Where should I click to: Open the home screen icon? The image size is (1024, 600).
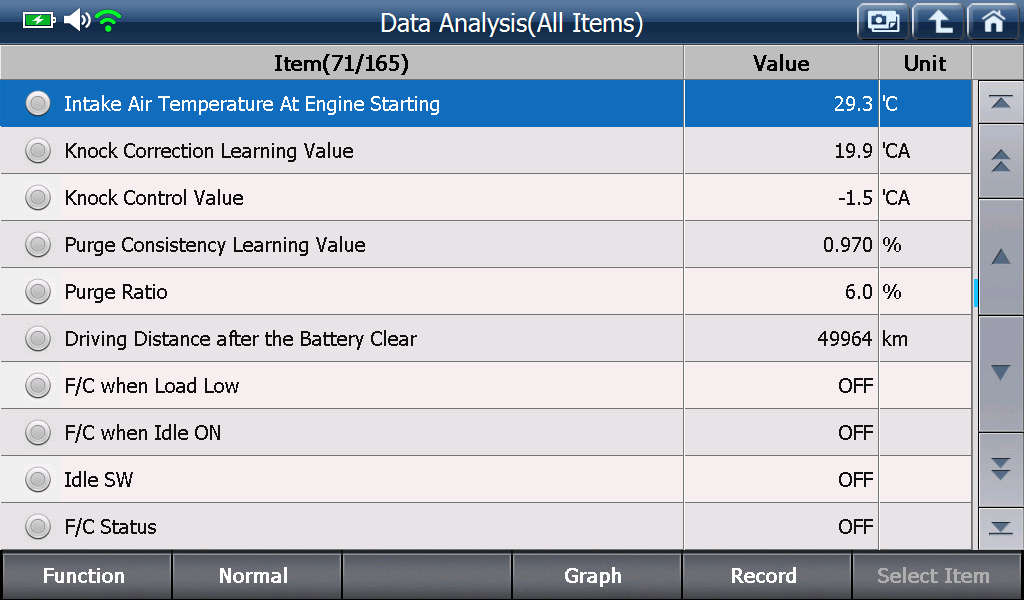click(993, 22)
